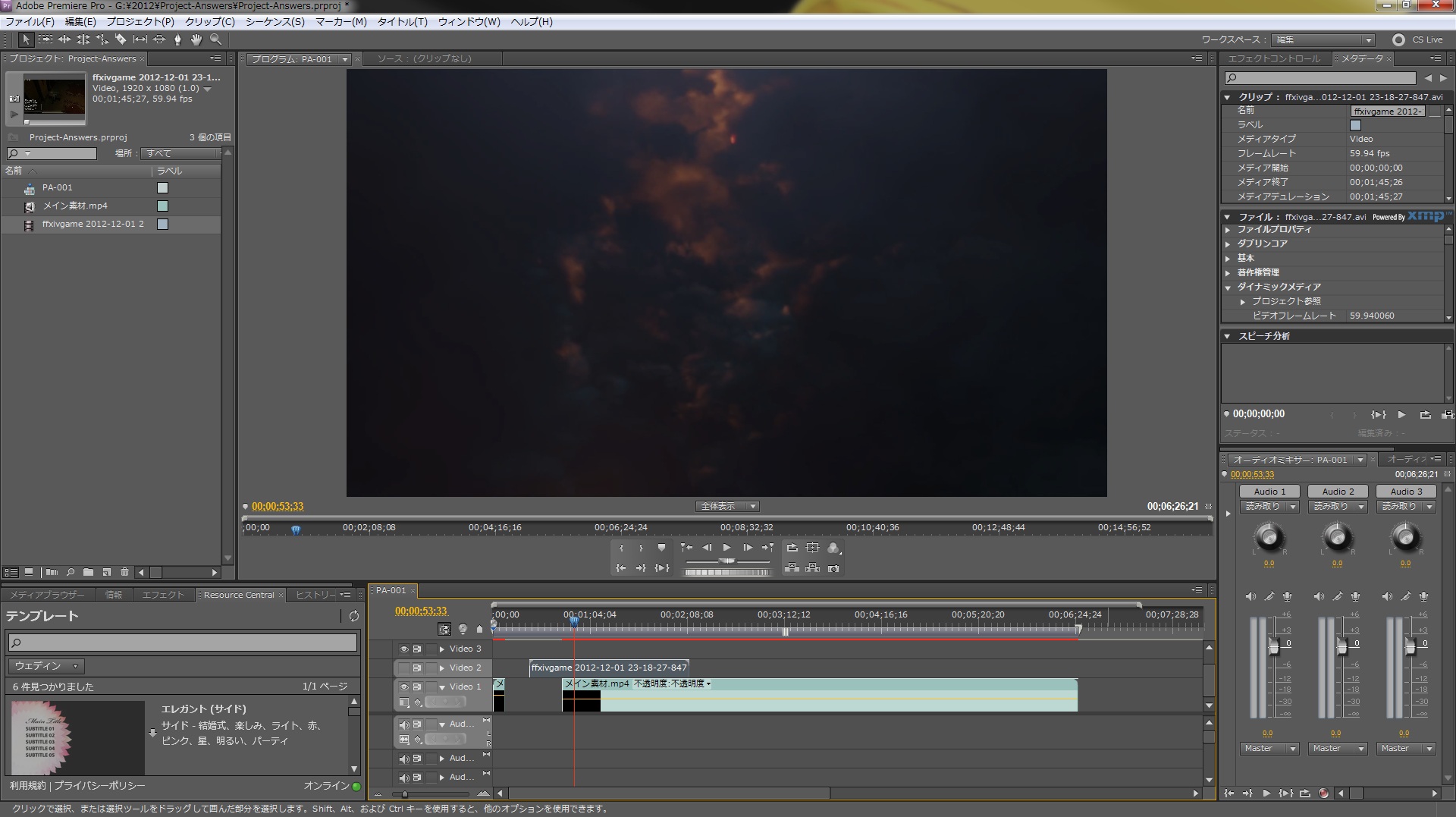1456x817 pixels.
Task: Select the Track Select tool
Action: click(45, 39)
